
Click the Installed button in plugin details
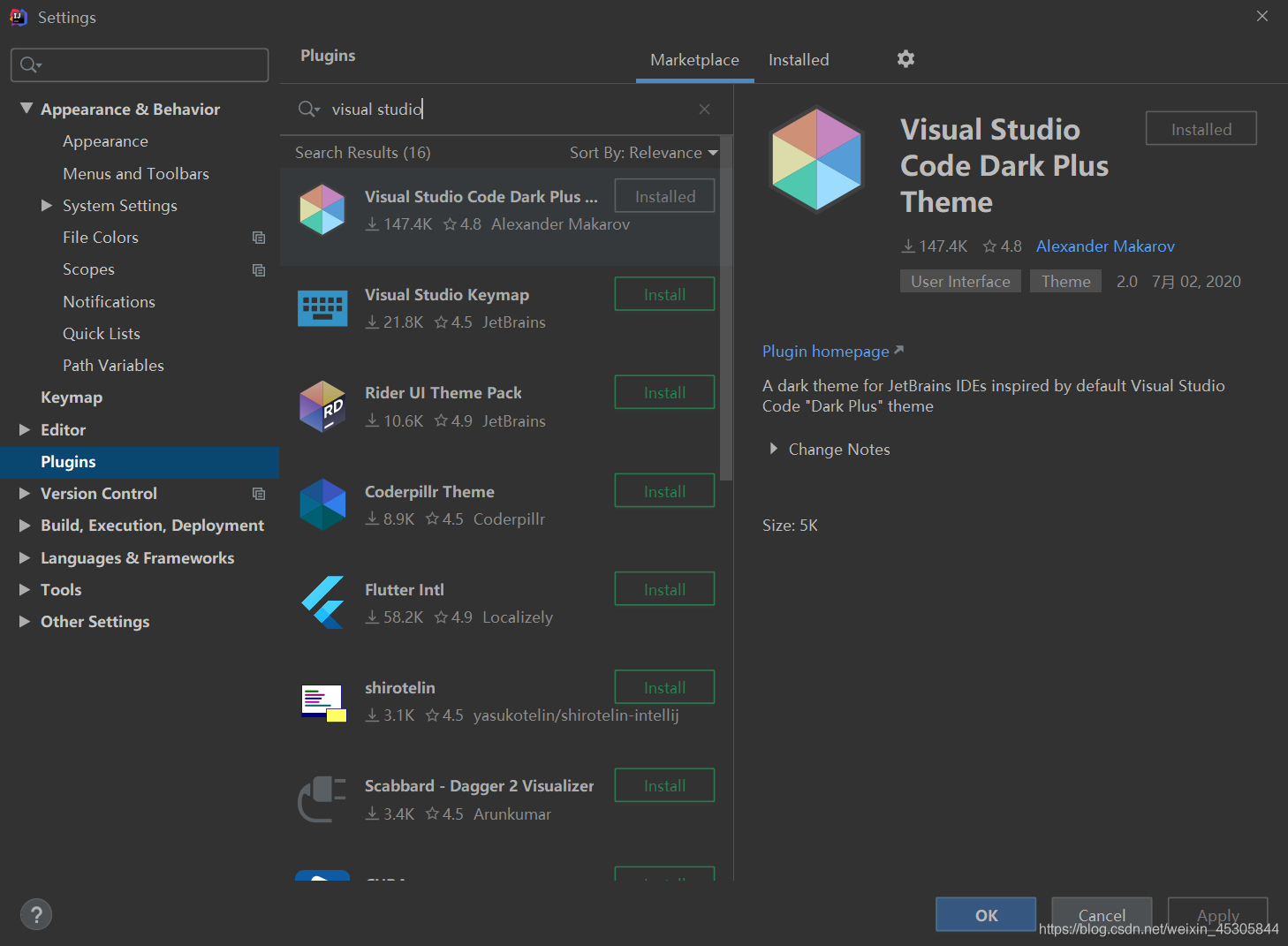point(1201,129)
